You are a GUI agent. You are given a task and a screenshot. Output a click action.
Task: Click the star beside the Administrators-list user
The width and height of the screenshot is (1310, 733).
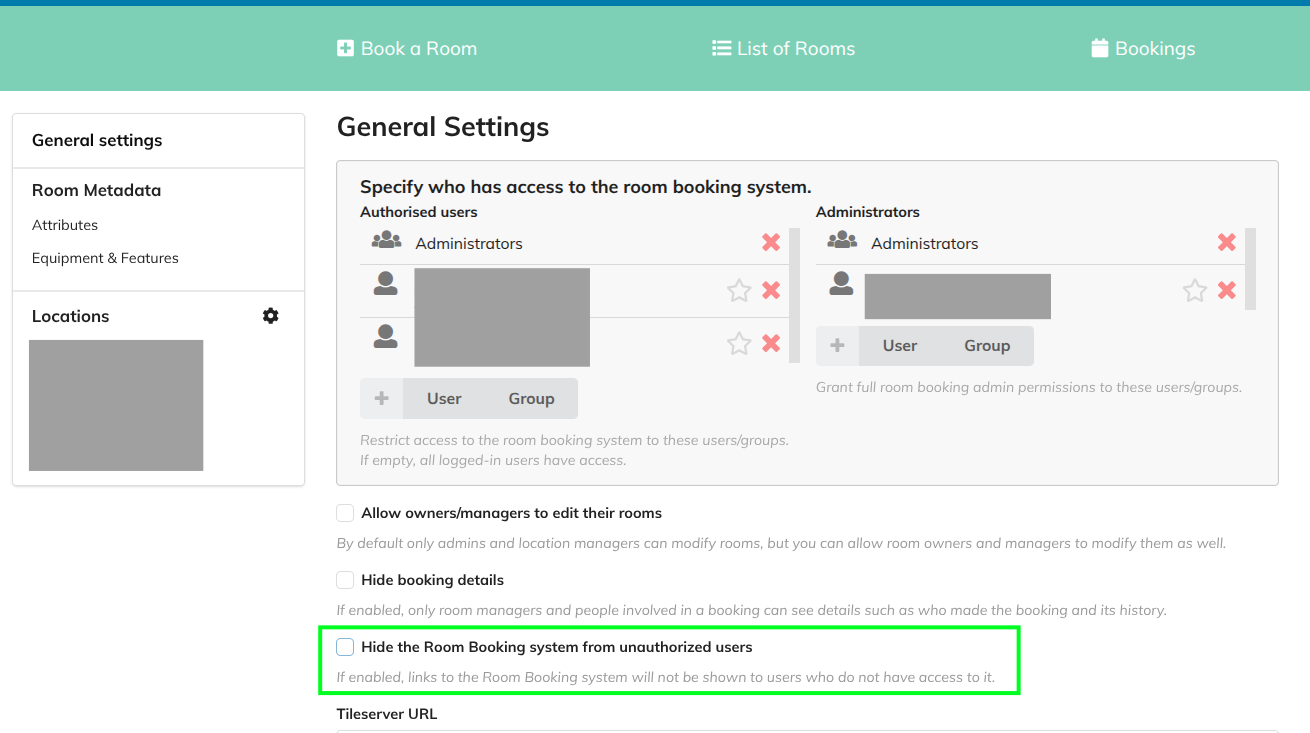point(1194,291)
